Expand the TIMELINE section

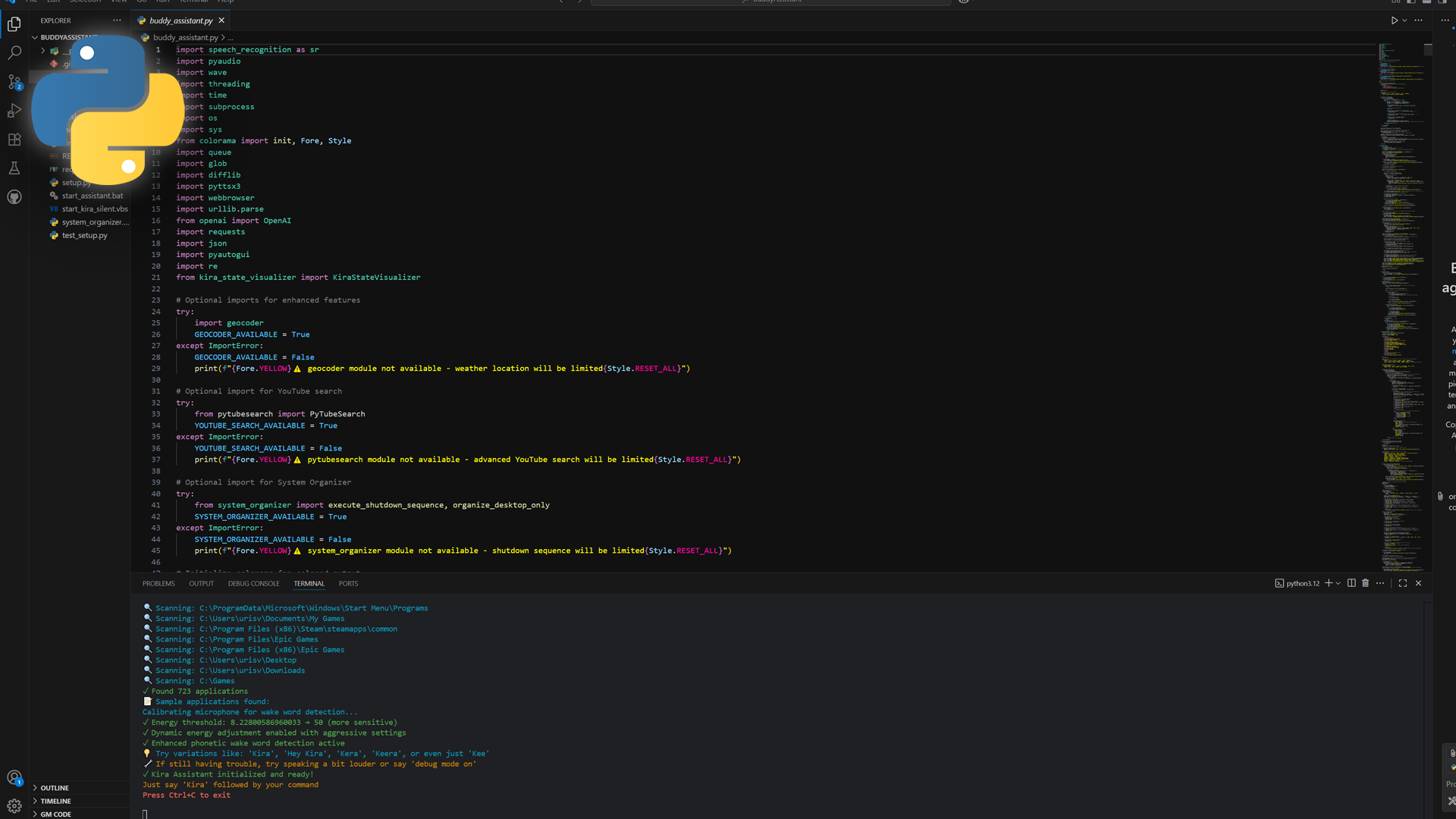(55, 801)
